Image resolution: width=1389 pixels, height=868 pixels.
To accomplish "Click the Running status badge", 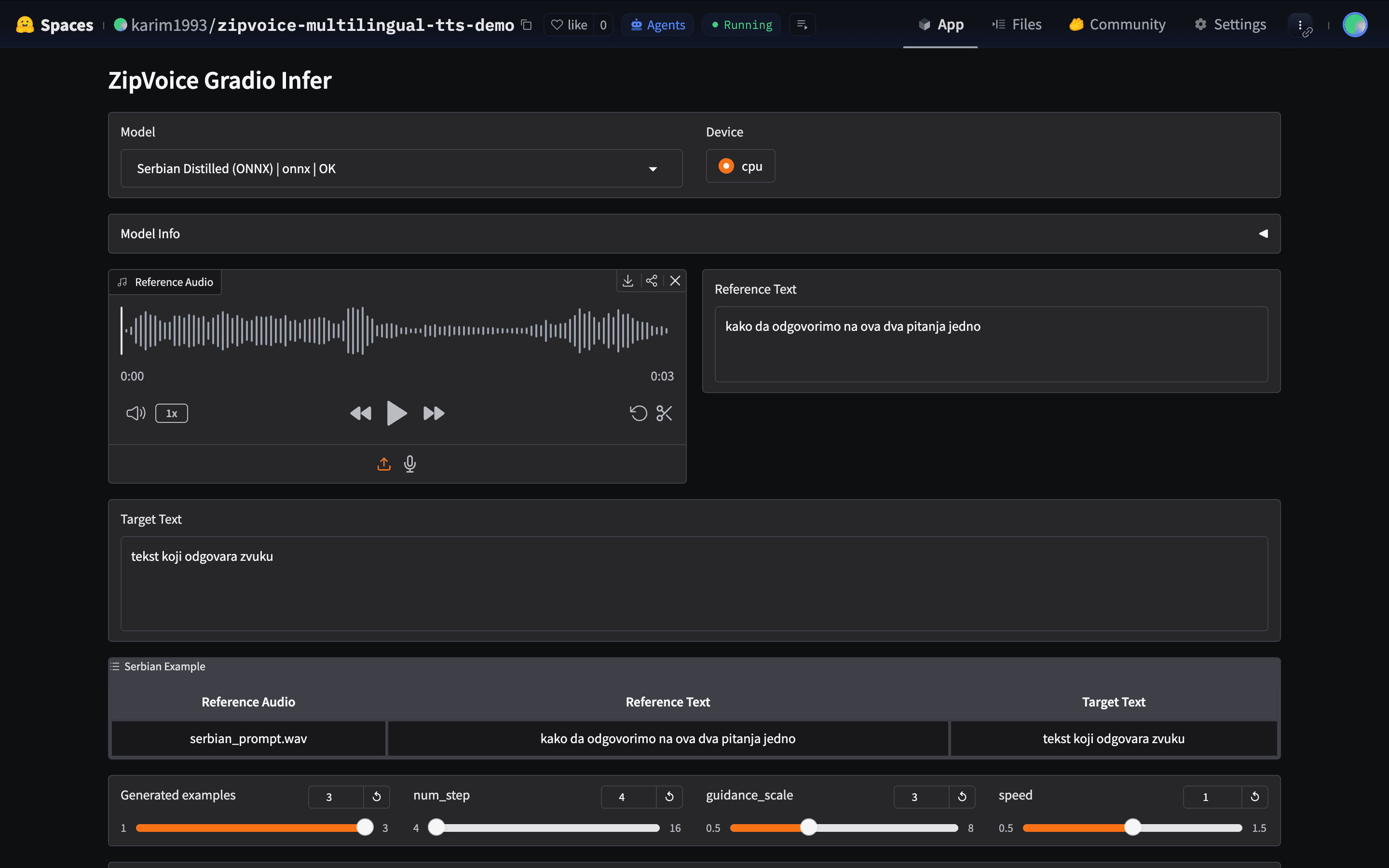I will coord(742,25).
